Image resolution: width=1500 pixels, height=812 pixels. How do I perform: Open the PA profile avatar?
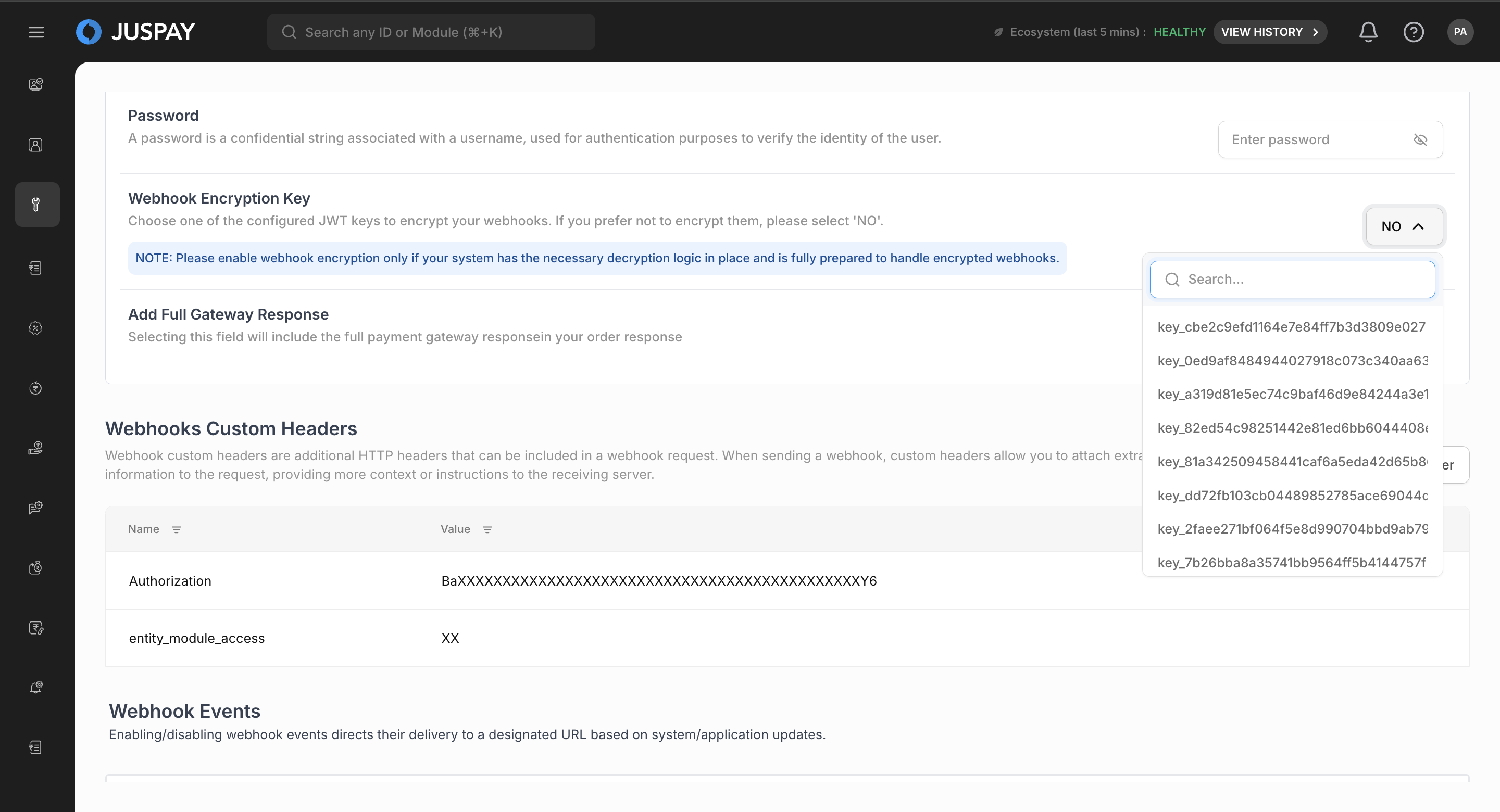point(1460,32)
